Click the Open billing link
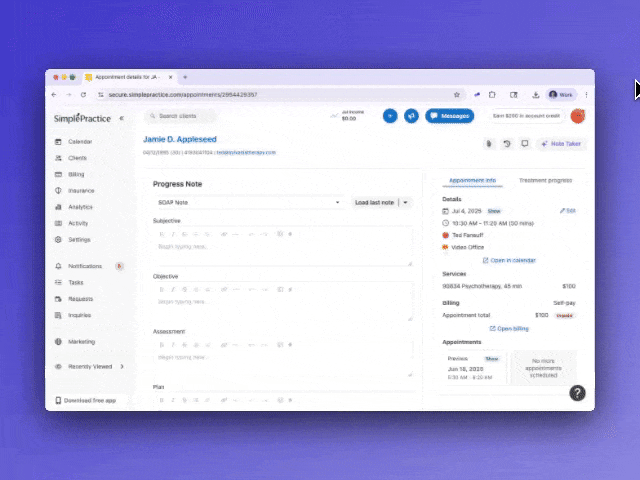Image resolution: width=640 pixels, height=480 pixels. 509,329
